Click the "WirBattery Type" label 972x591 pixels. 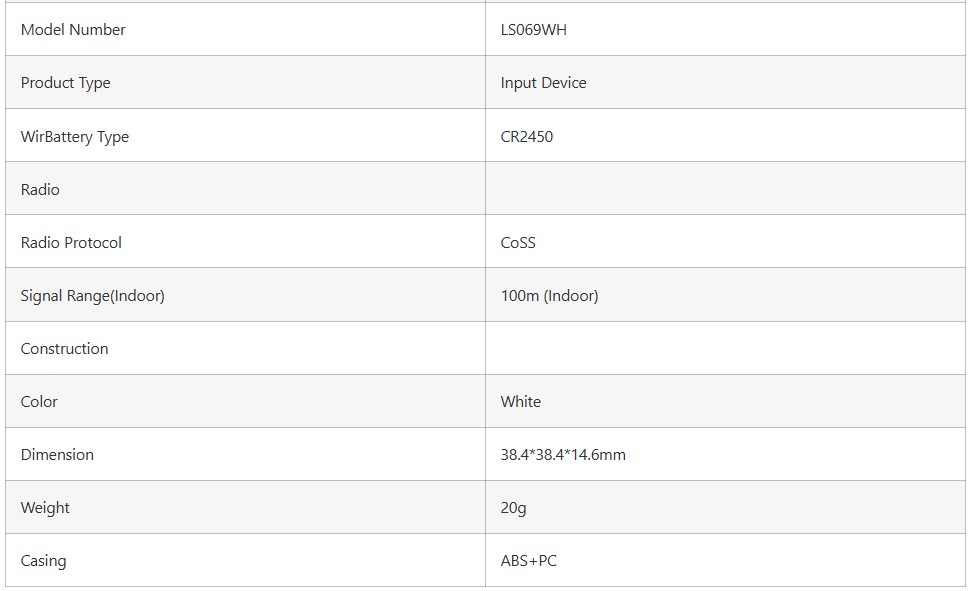(75, 137)
